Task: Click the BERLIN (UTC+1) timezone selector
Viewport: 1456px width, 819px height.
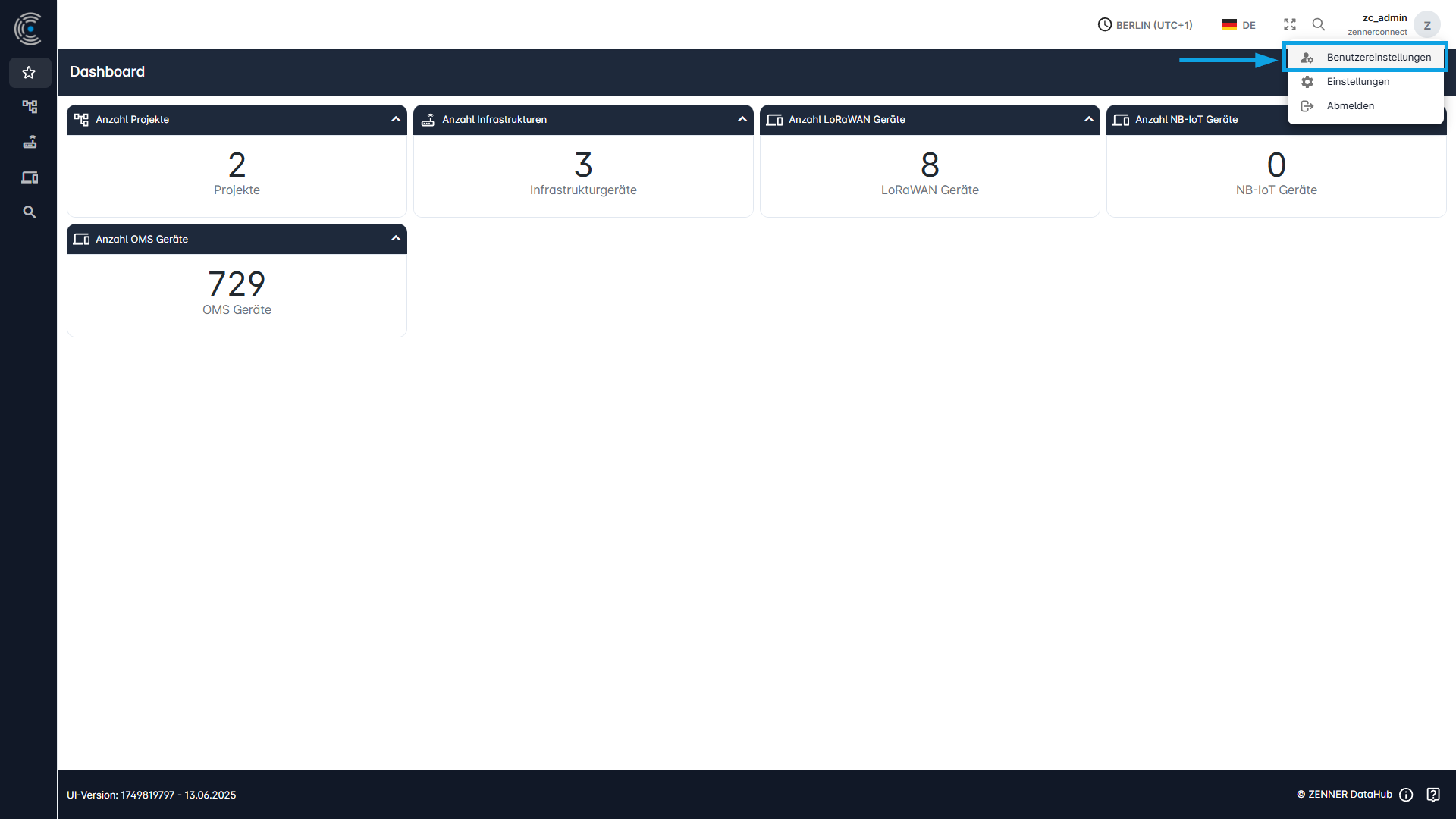Action: [x=1144, y=24]
